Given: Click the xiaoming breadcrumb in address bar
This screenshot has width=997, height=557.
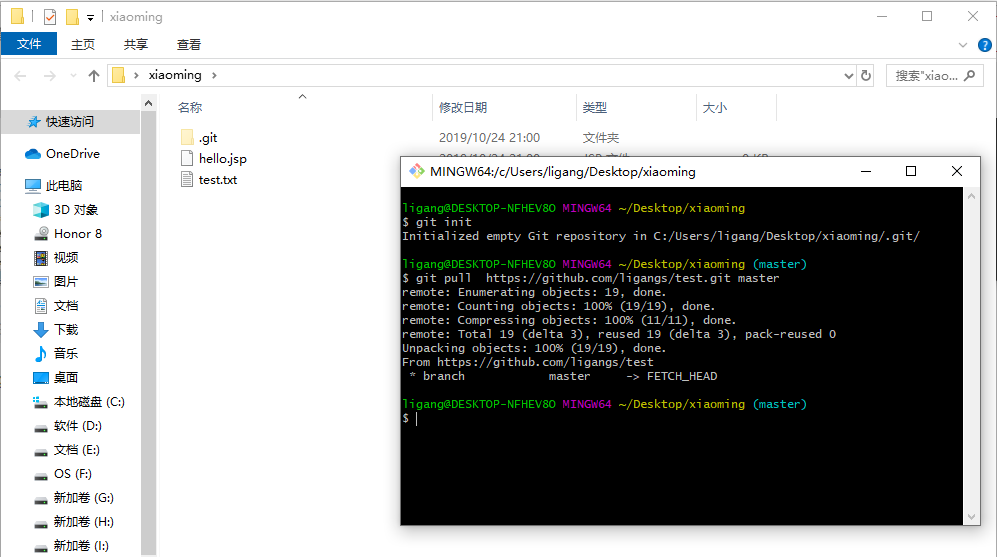Looking at the screenshot, I should 175,75.
